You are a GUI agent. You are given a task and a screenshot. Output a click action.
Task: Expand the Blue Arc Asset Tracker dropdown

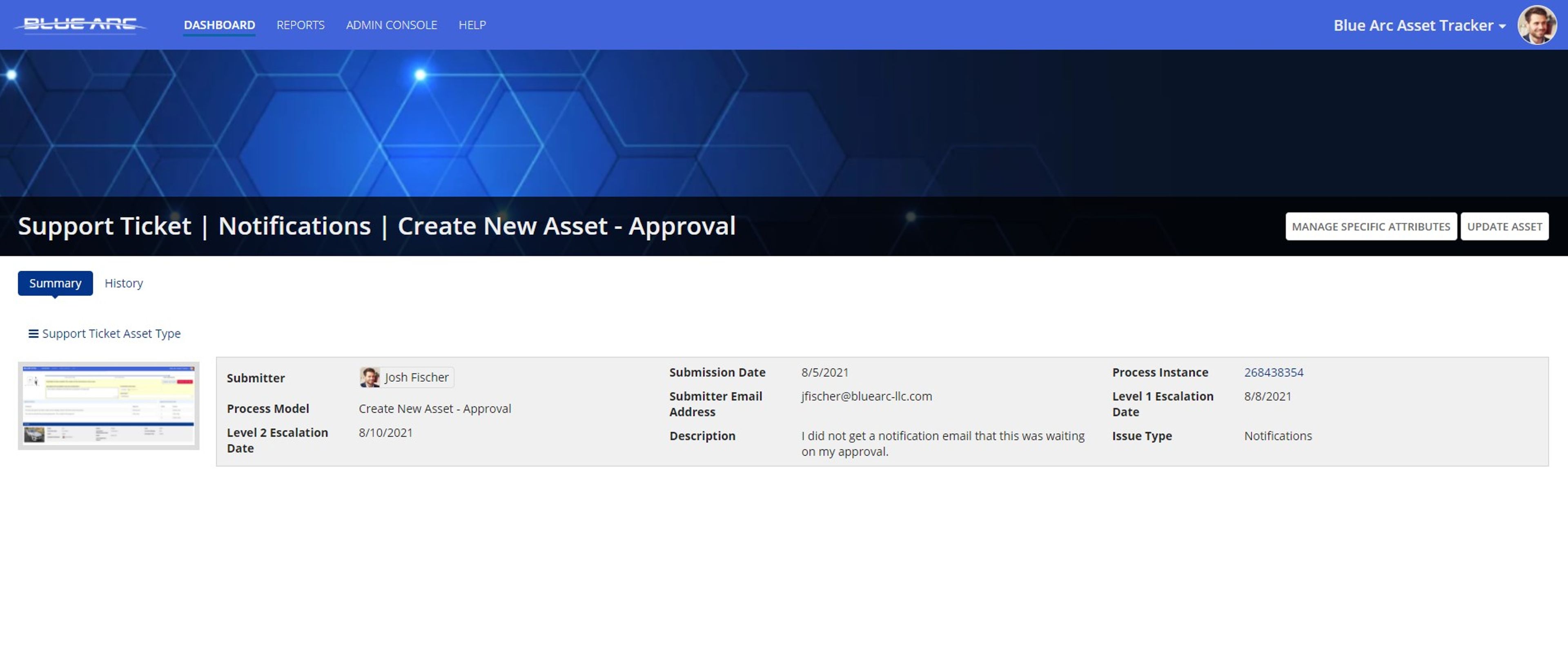[x=1419, y=26]
